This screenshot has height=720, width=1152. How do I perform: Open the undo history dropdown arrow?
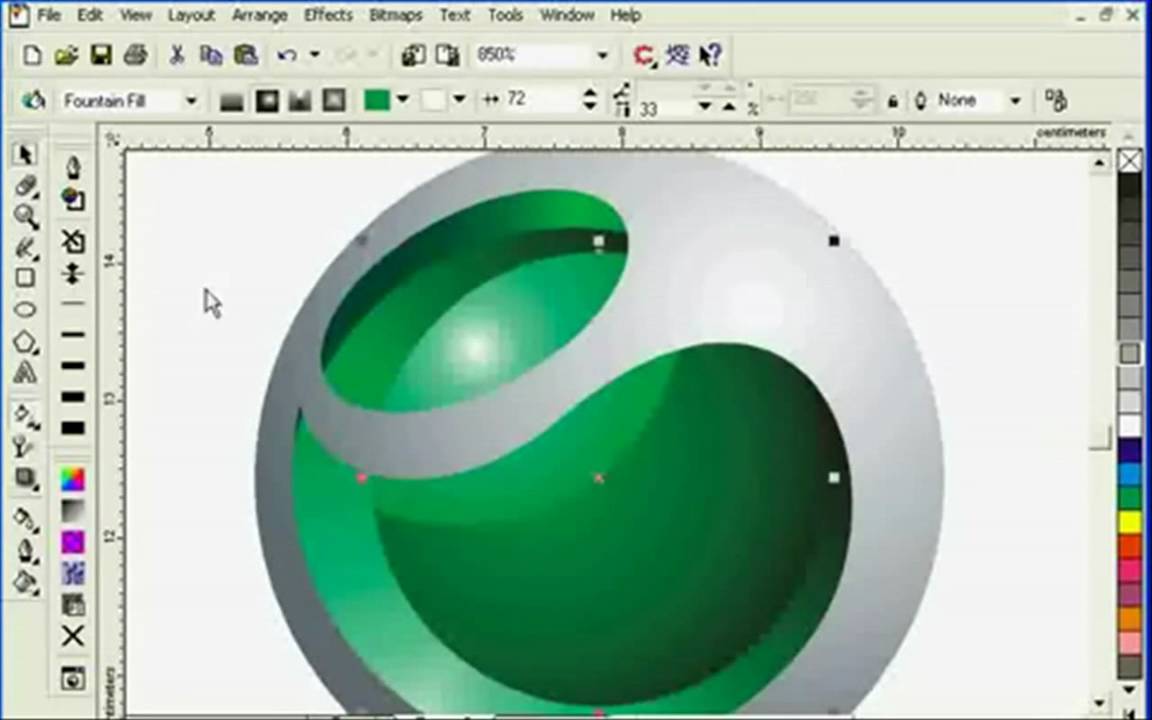pos(314,54)
